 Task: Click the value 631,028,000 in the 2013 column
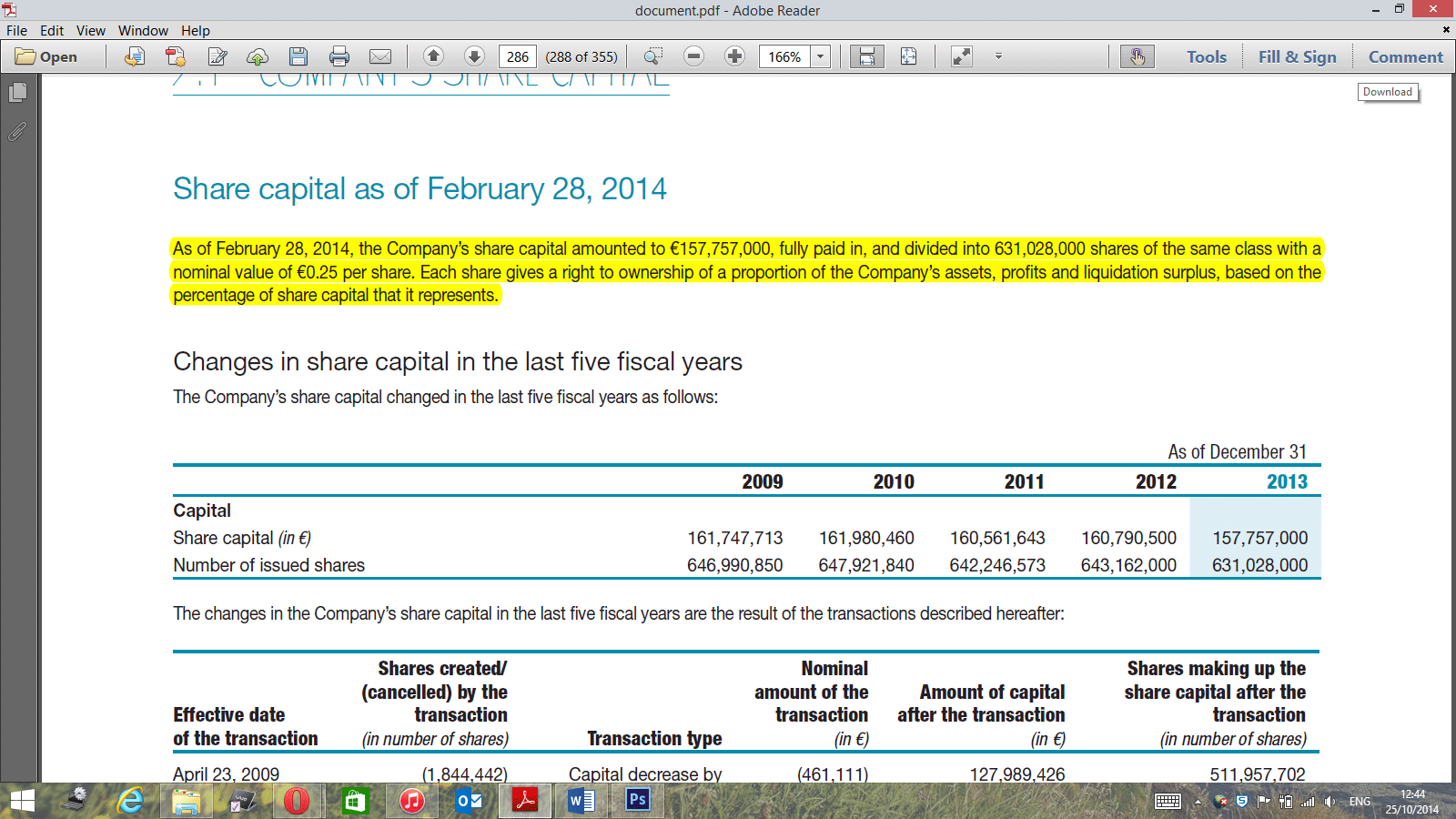coord(1259,565)
